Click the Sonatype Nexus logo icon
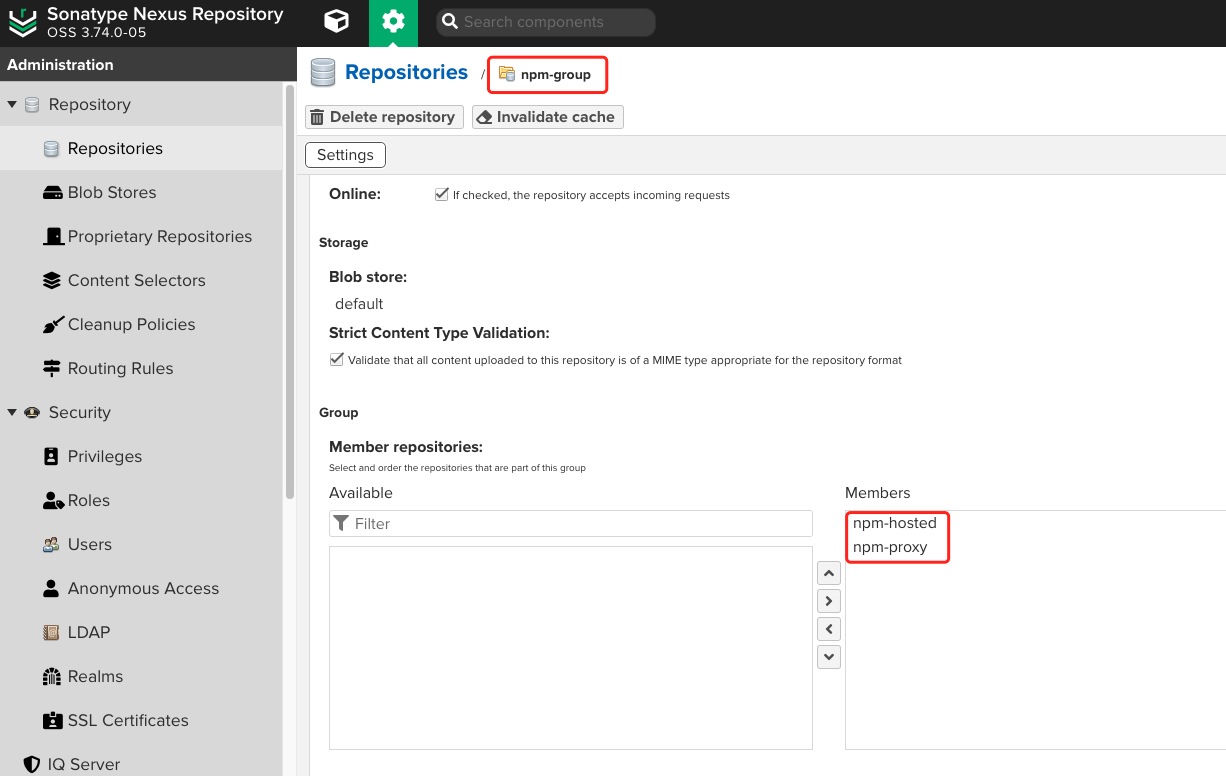Image resolution: width=1226 pixels, height=776 pixels. pos(22,23)
